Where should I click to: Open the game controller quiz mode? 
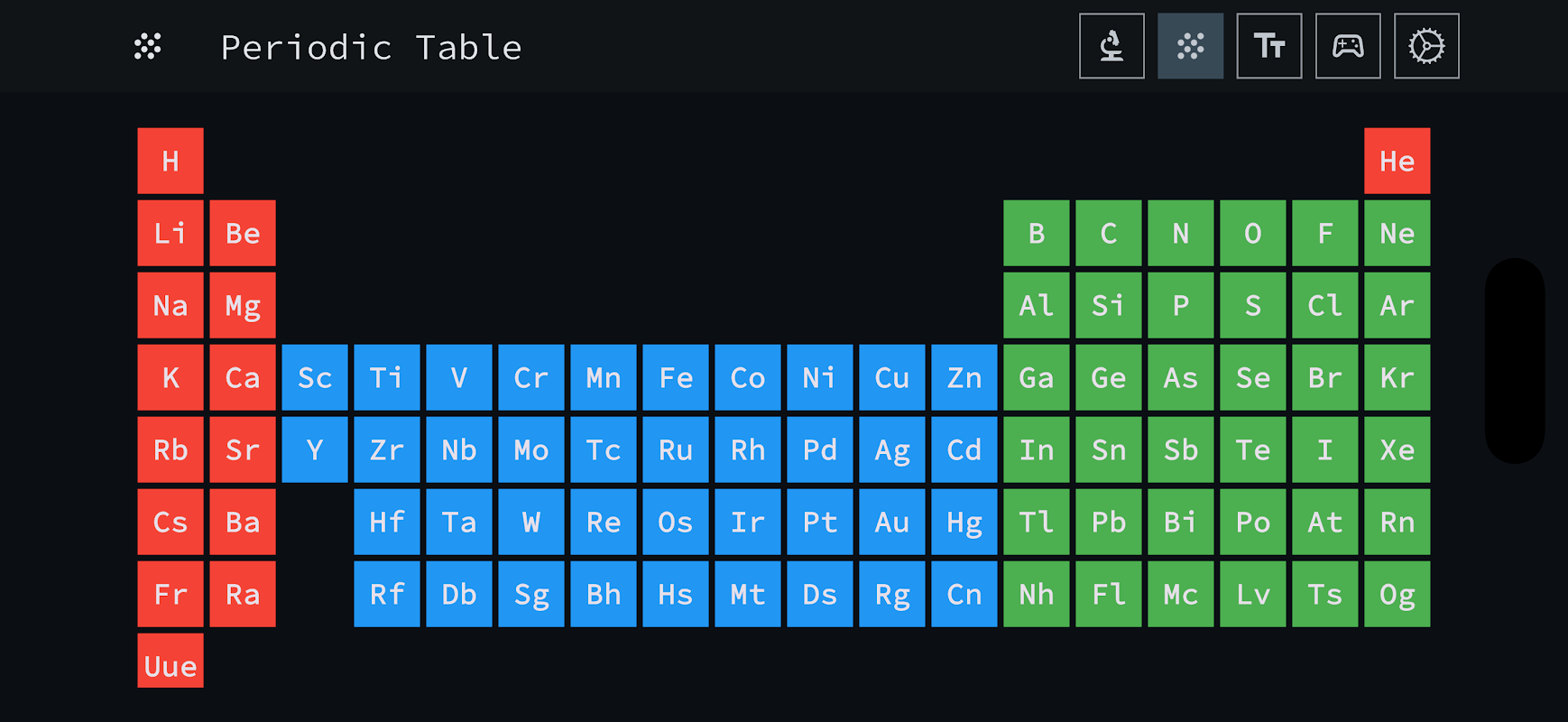1348,46
